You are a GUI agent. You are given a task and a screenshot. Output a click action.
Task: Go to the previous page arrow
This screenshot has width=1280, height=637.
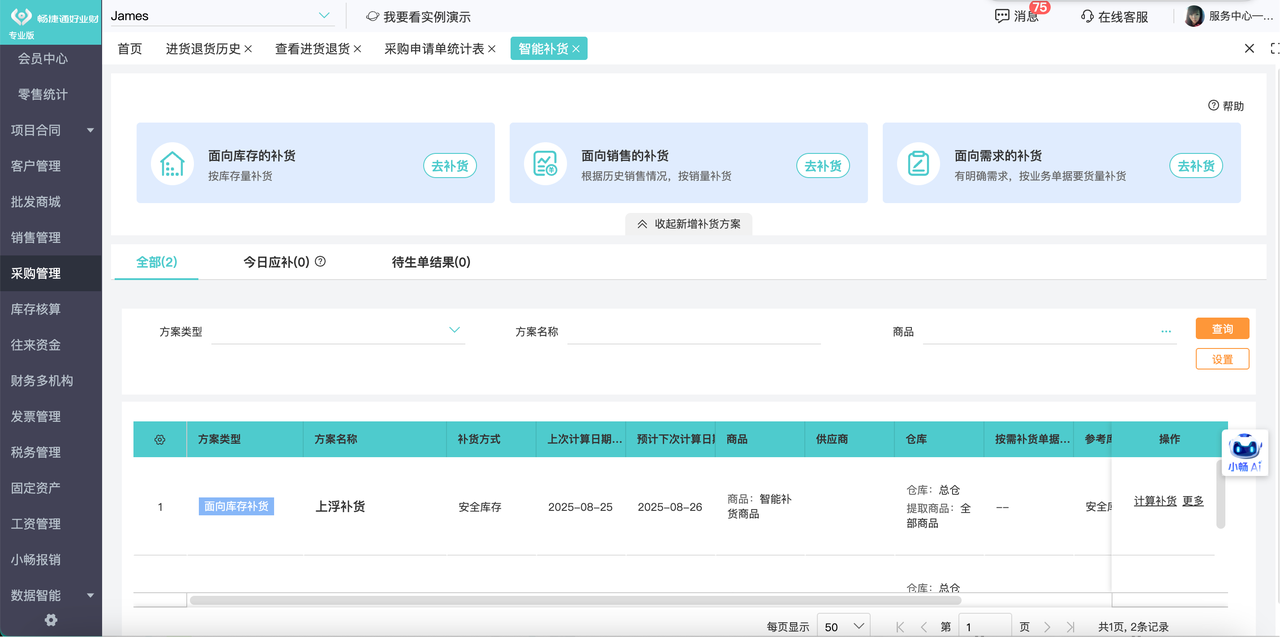(x=924, y=627)
